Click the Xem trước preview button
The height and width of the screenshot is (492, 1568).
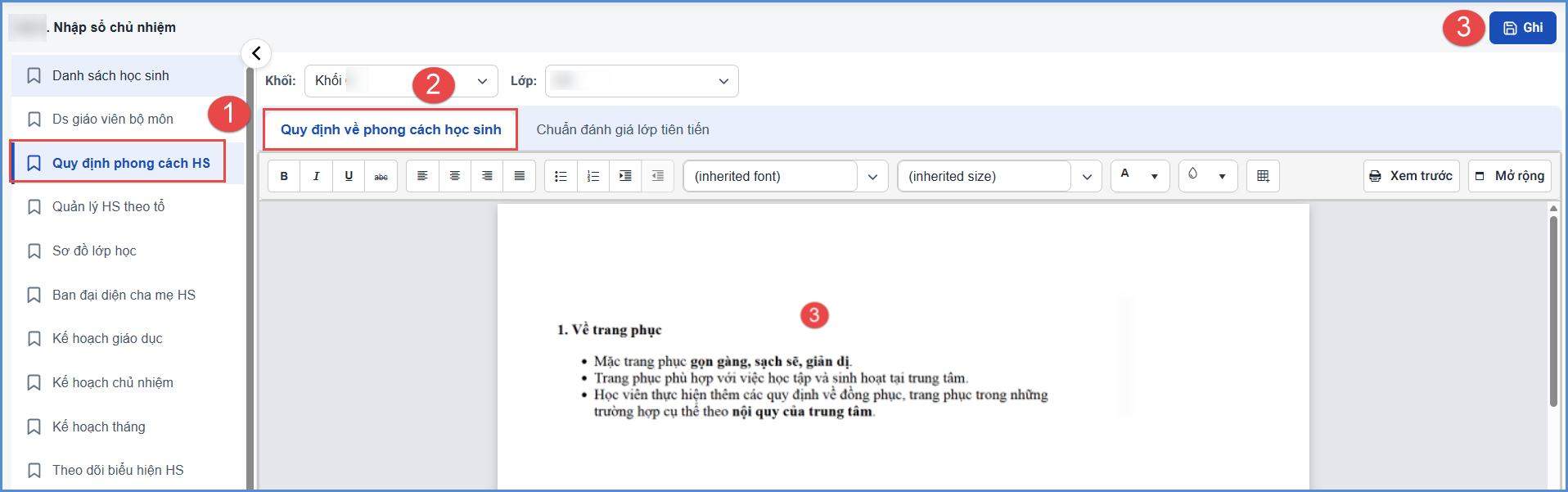pyautogui.click(x=1411, y=176)
